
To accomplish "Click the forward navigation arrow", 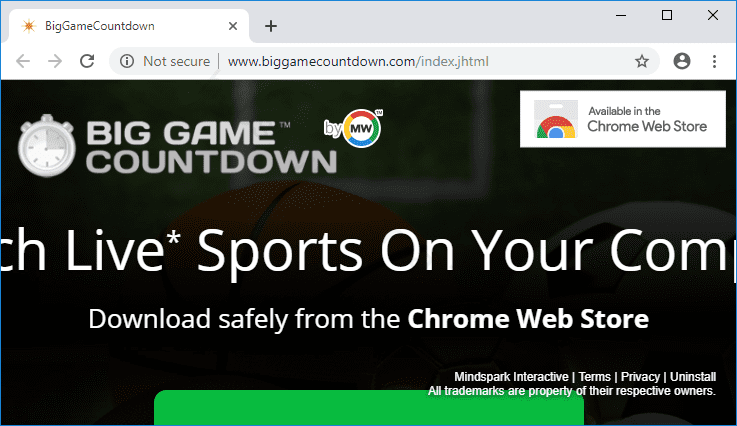I will [55, 61].
